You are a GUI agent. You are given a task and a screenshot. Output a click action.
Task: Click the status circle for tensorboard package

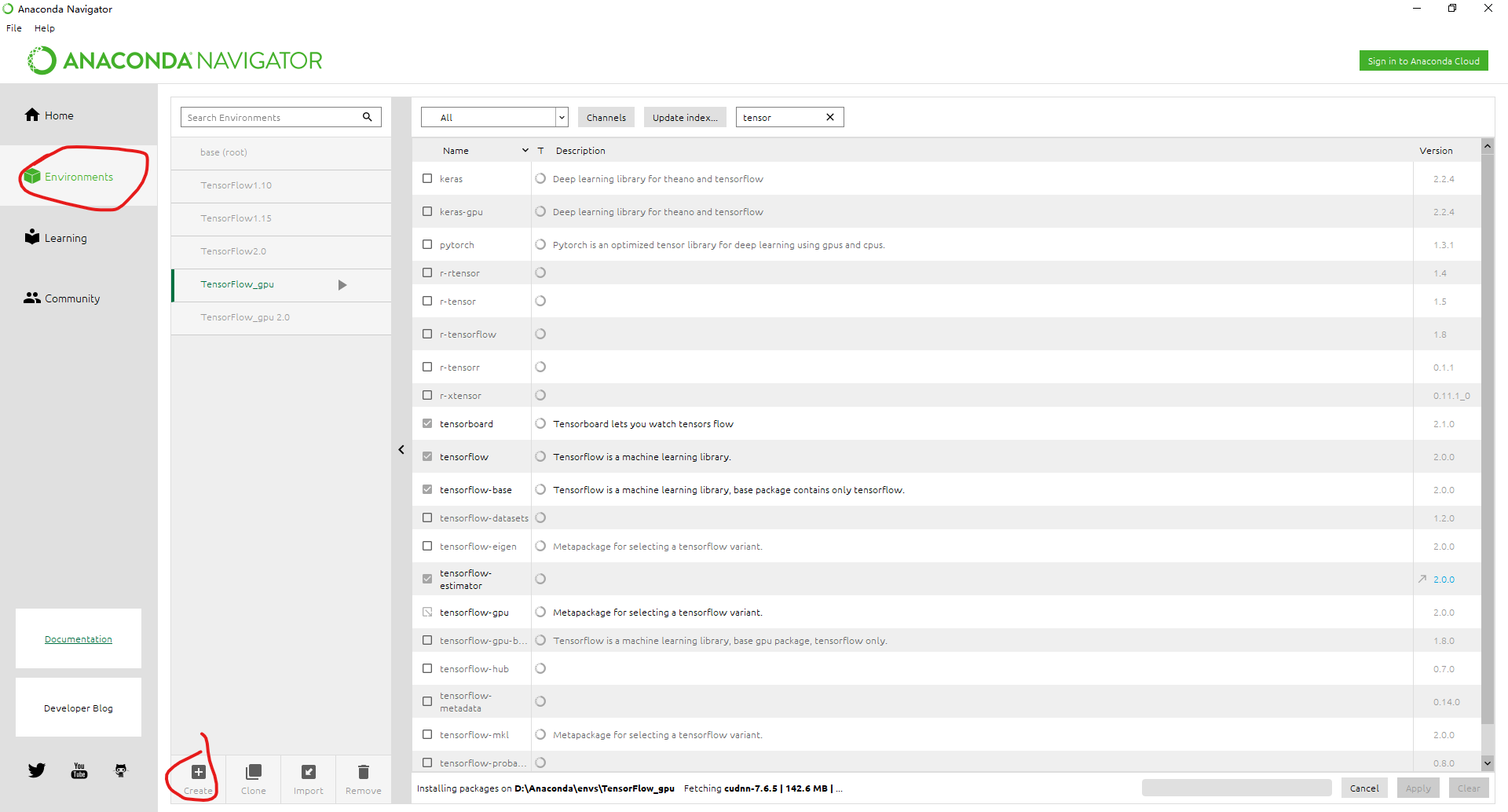point(540,423)
